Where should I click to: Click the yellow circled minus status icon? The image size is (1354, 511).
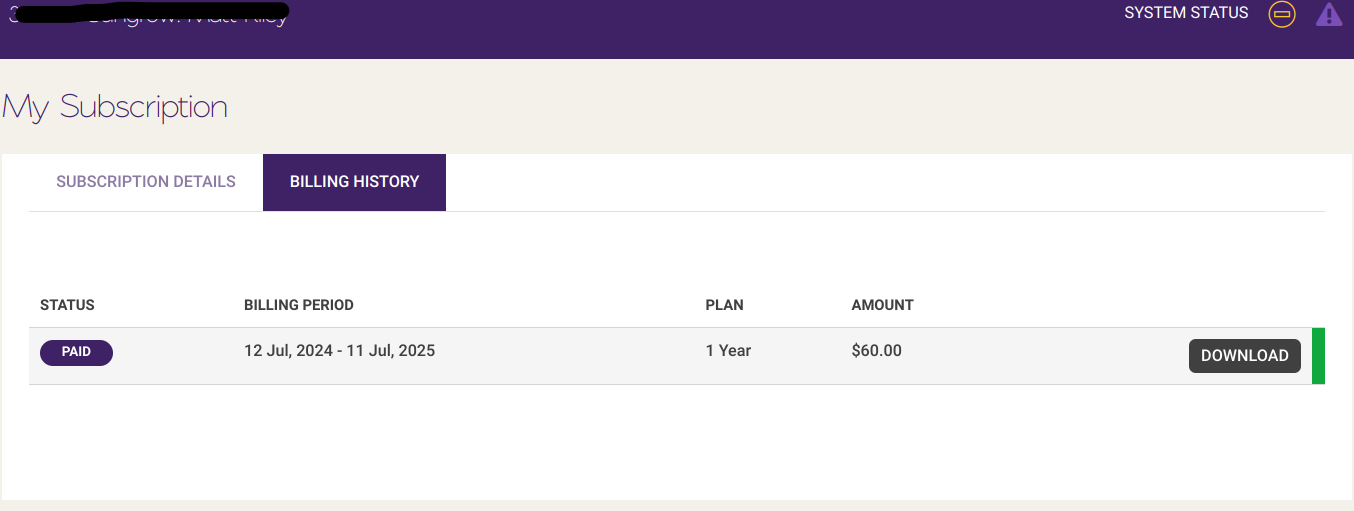(x=1282, y=14)
